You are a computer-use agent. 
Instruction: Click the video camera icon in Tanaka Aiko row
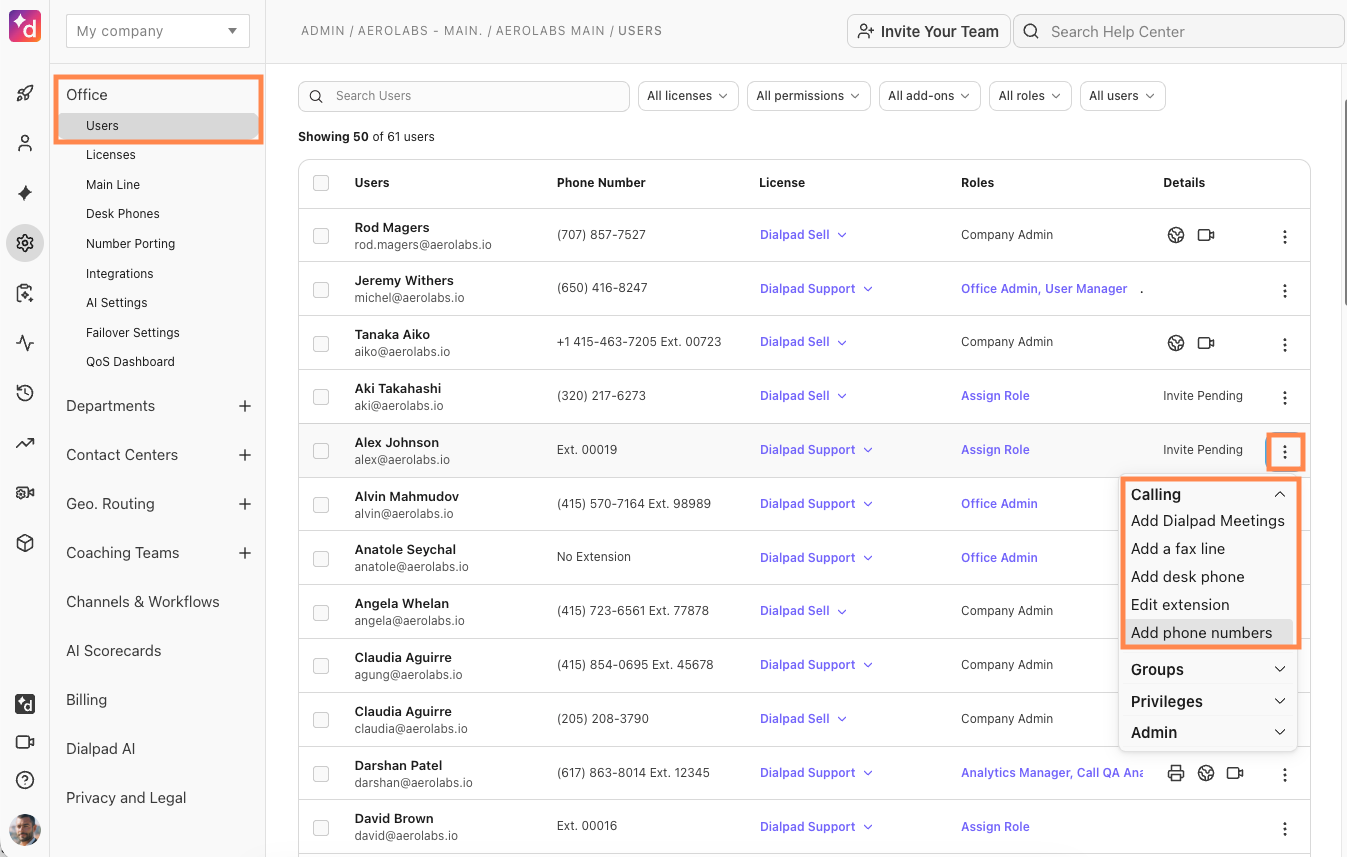[1206, 343]
